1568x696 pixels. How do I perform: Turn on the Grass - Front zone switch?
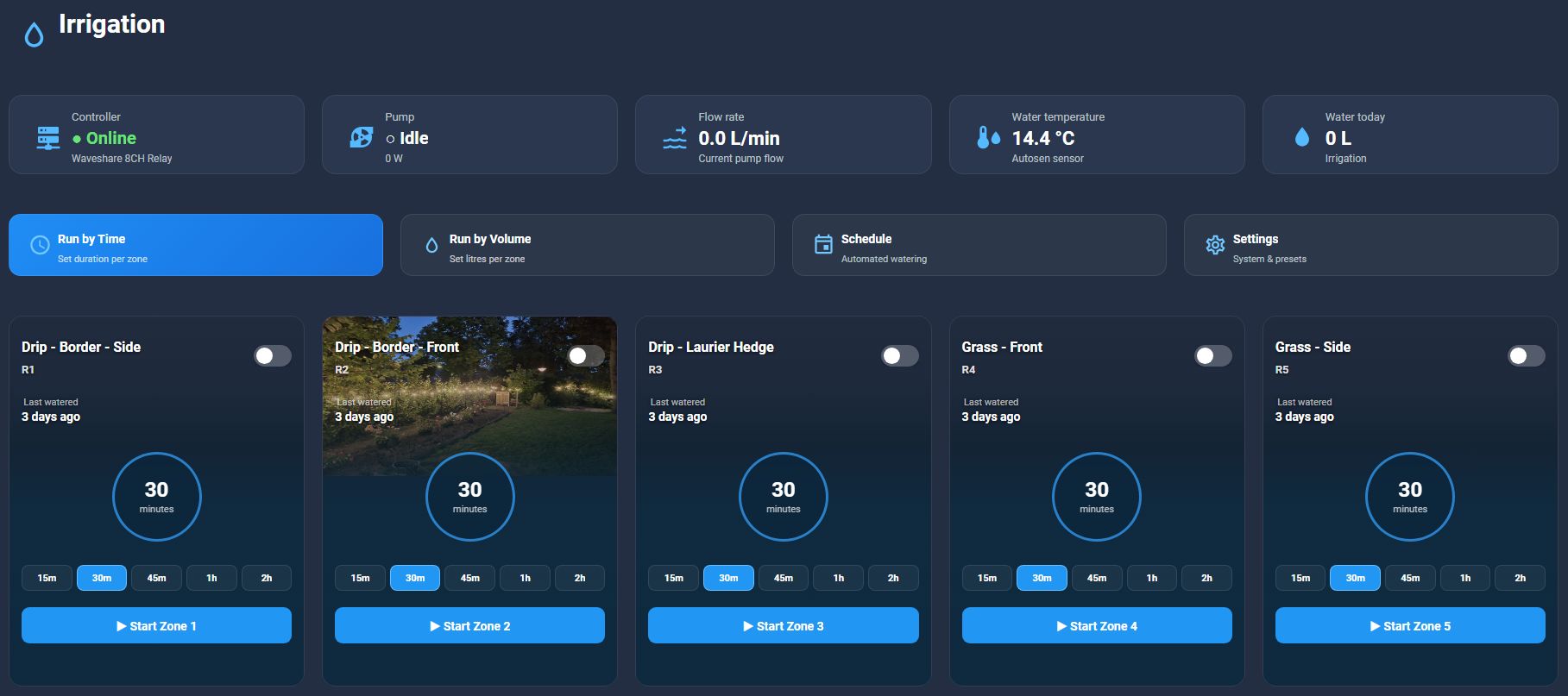[1213, 355]
